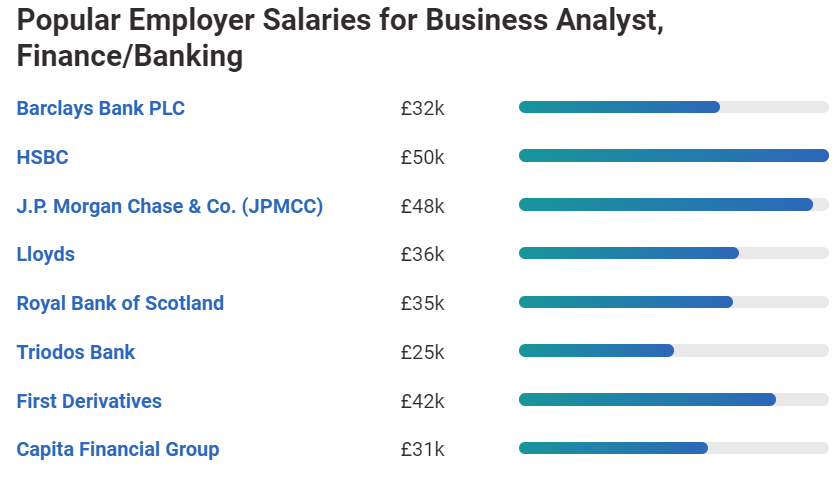Click the Barclays Bank PLC salary bar
The width and height of the screenshot is (840, 489).
tap(673, 107)
